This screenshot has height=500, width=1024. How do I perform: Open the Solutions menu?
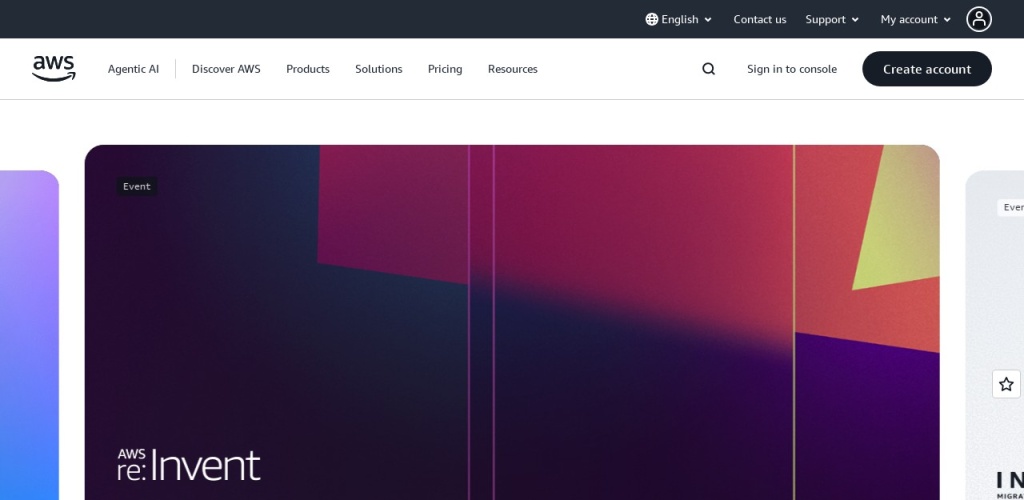click(x=379, y=69)
